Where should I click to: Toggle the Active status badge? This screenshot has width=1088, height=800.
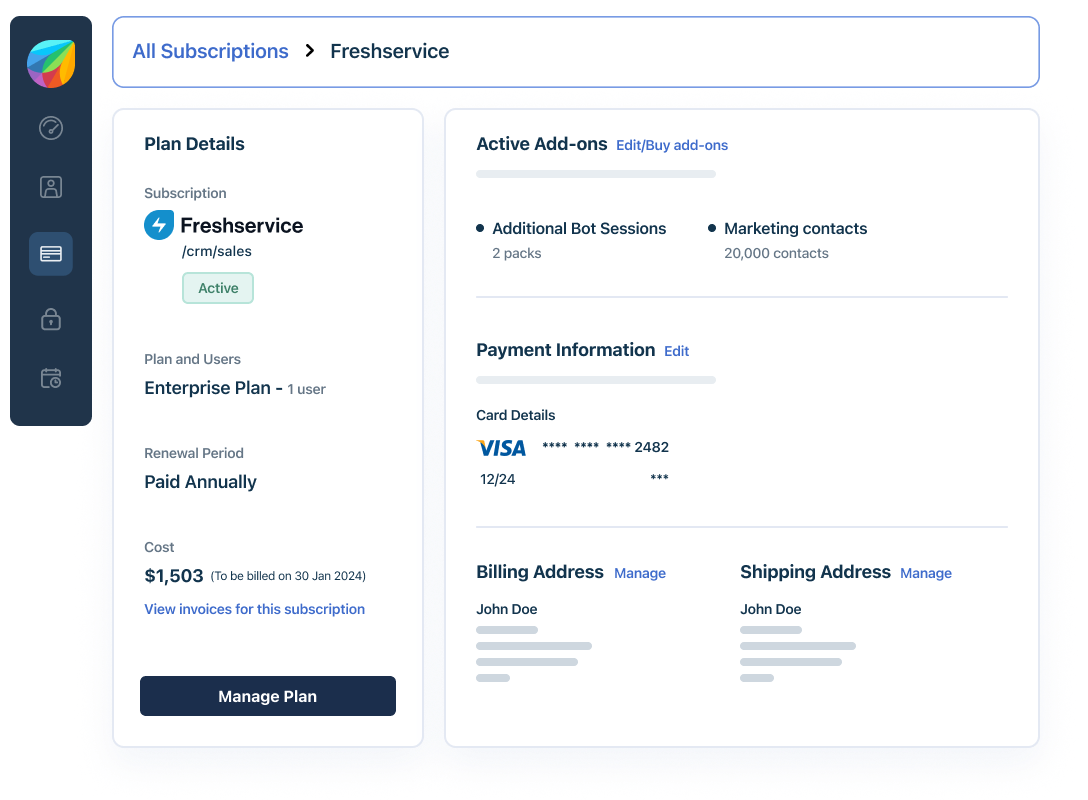tap(217, 288)
